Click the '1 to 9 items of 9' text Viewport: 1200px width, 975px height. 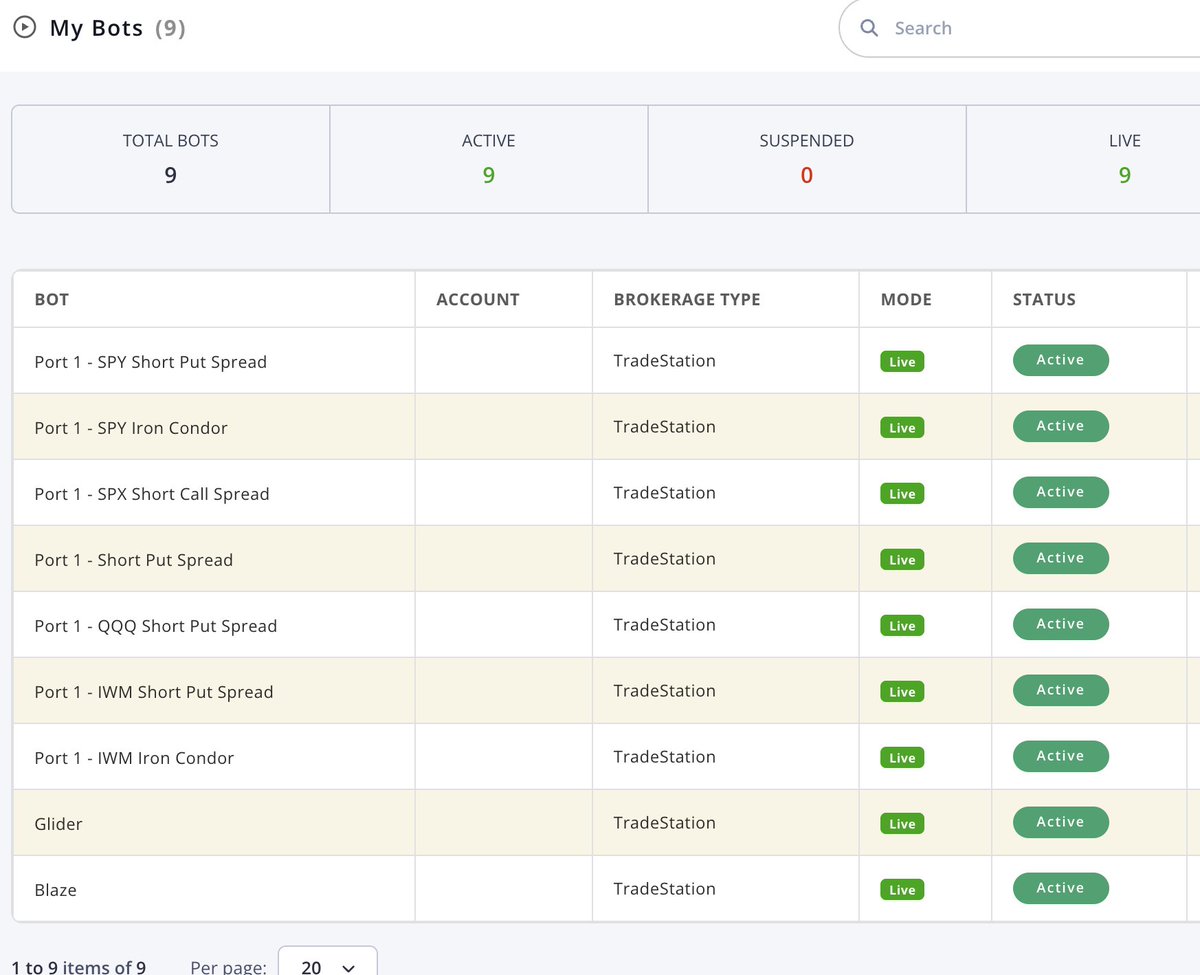point(79,967)
